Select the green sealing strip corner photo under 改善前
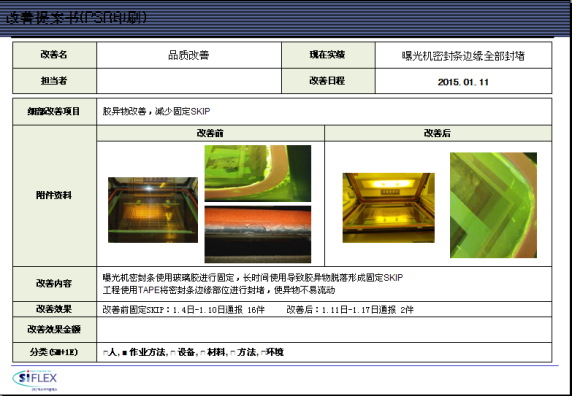Screen dimensions: 572x396 (x=258, y=173)
